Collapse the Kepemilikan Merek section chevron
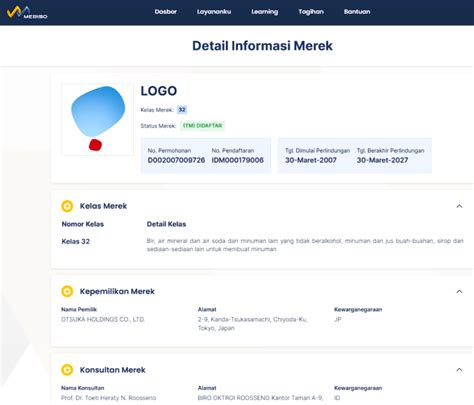This screenshot has width=474, height=405. point(459,292)
